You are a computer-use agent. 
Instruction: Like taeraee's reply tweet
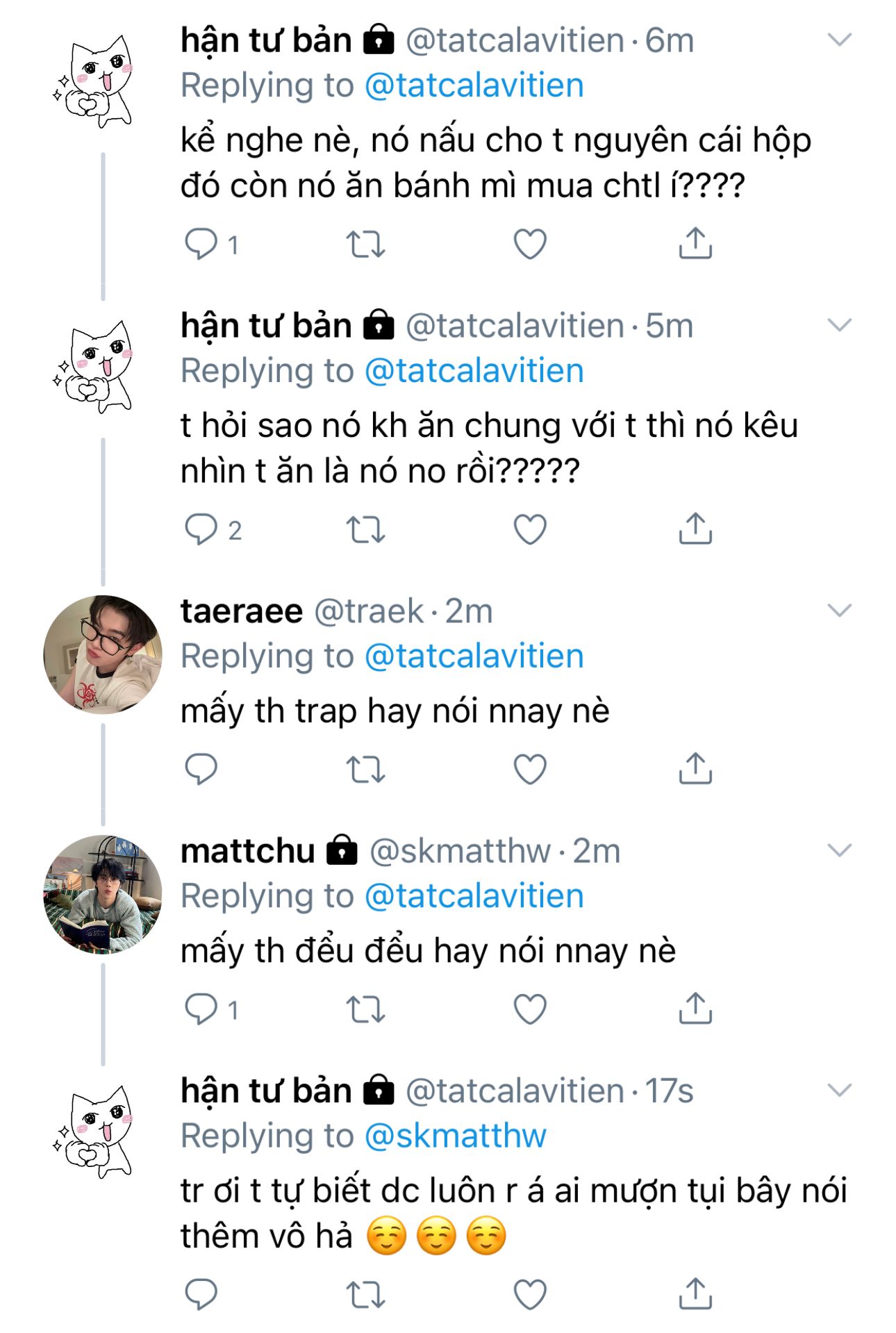click(x=529, y=769)
